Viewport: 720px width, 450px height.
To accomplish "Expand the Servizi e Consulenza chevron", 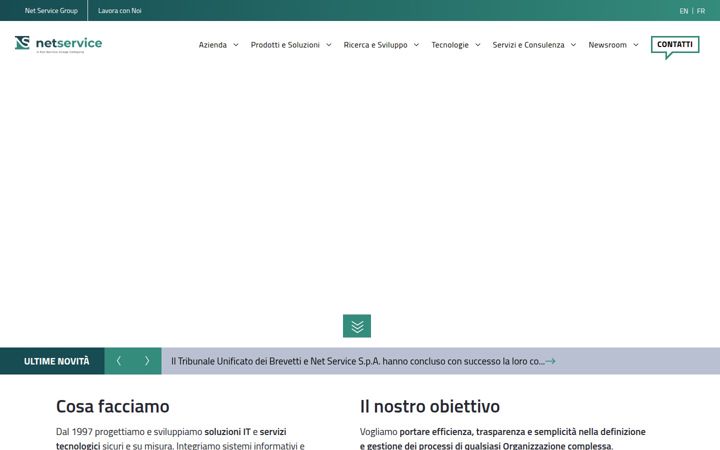I will pos(574,45).
